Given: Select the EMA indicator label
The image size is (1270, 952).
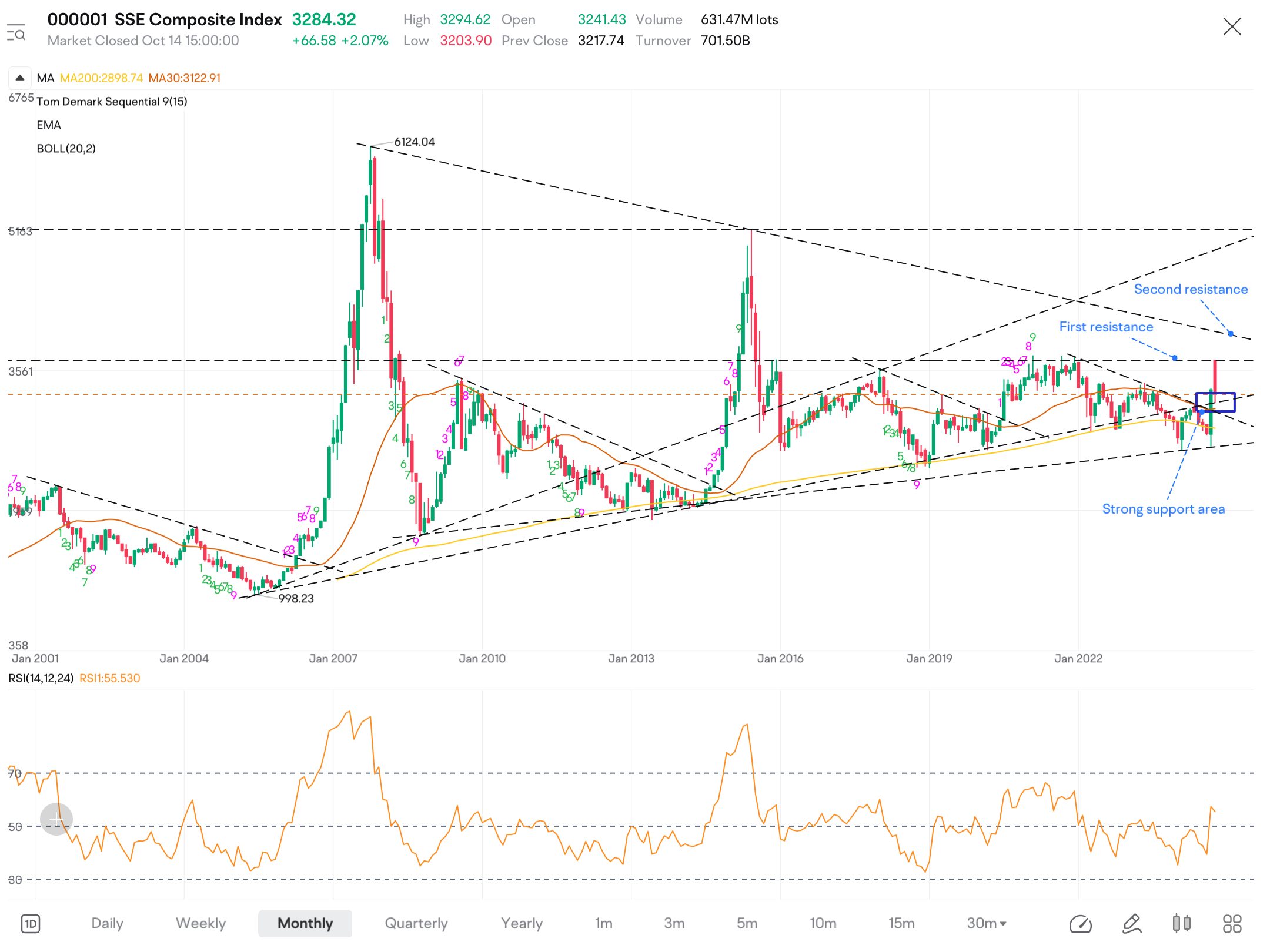Looking at the screenshot, I should click(49, 125).
